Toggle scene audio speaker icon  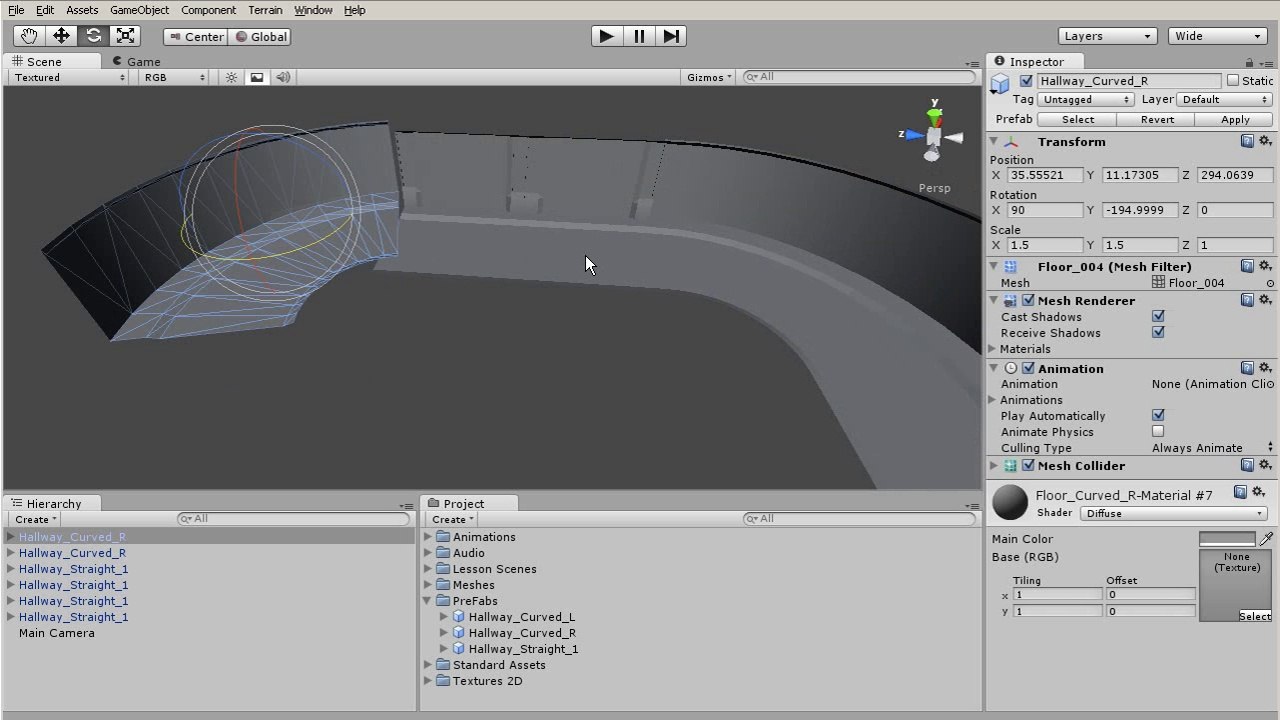(283, 77)
